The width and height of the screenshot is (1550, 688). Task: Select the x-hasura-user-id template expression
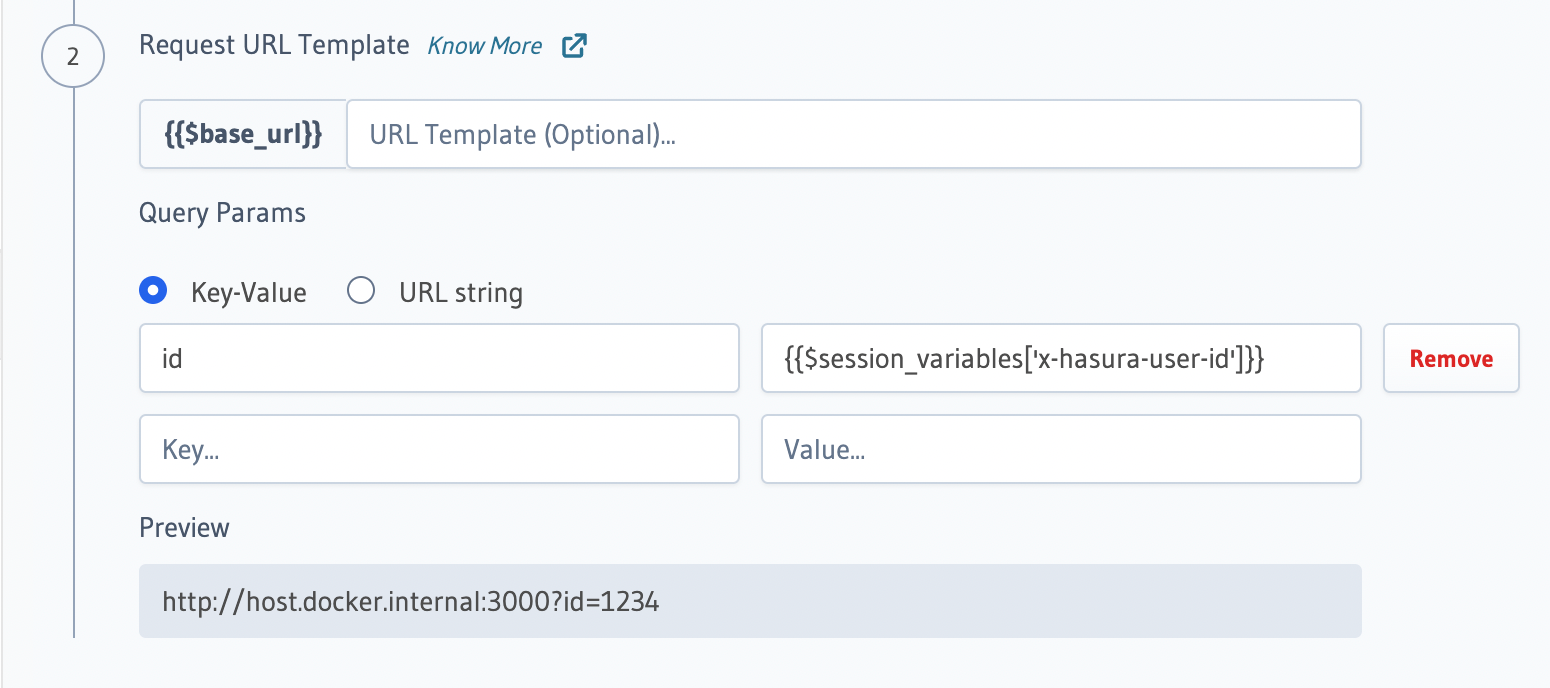(1061, 358)
